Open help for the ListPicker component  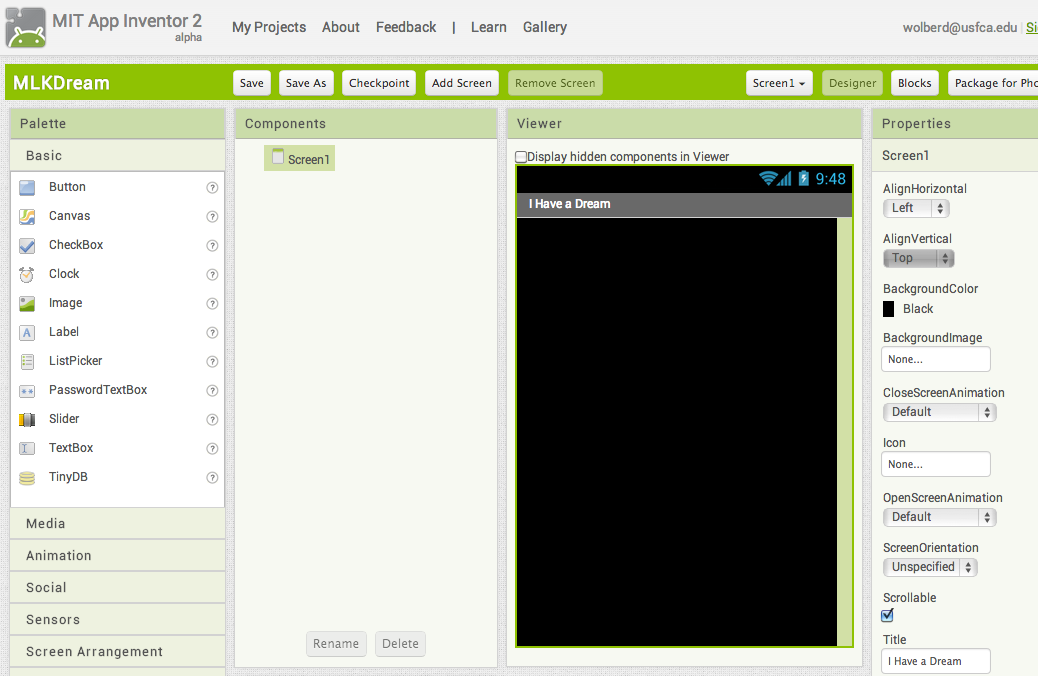(x=212, y=362)
